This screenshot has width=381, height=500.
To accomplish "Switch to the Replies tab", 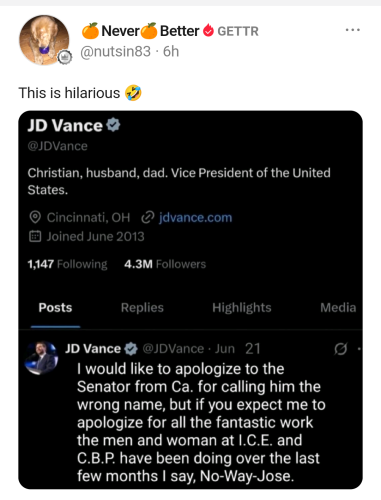I will tap(142, 307).
